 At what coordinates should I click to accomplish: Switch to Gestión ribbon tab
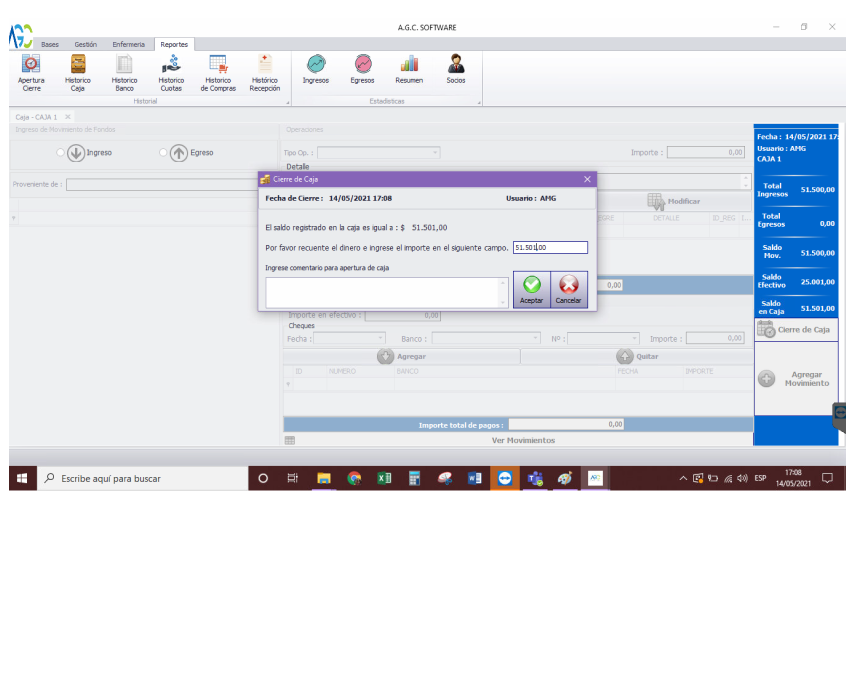85,44
